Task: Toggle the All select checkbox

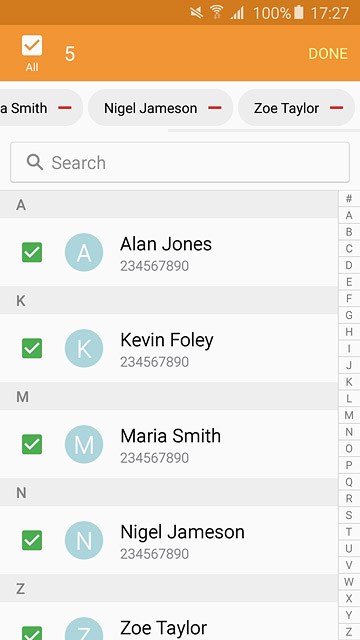Action: click(32, 45)
